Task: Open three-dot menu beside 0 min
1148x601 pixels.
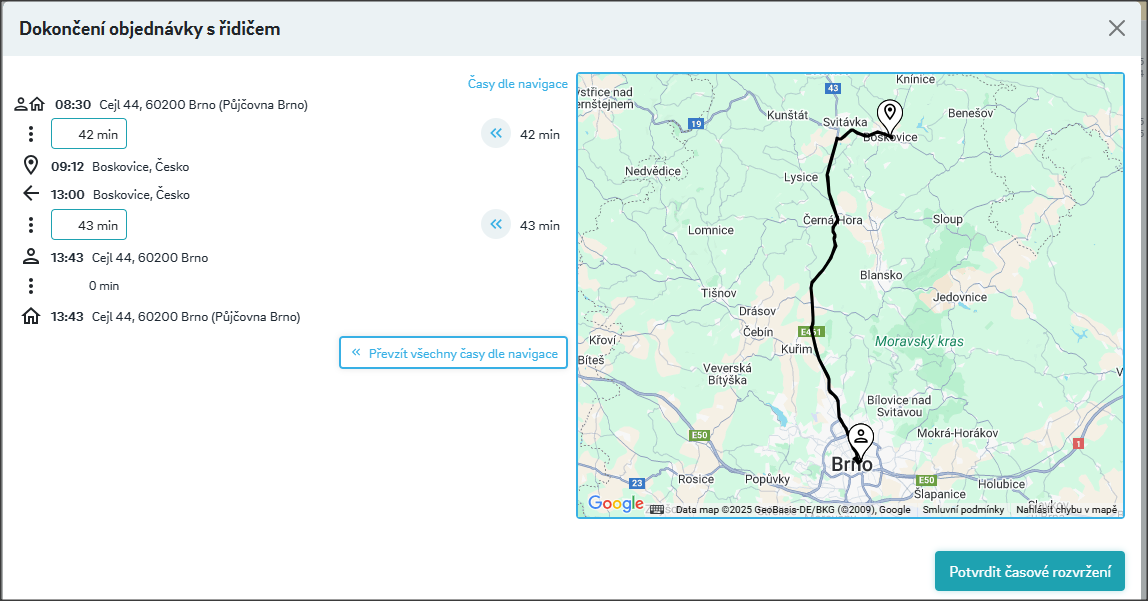Action: 31,286
